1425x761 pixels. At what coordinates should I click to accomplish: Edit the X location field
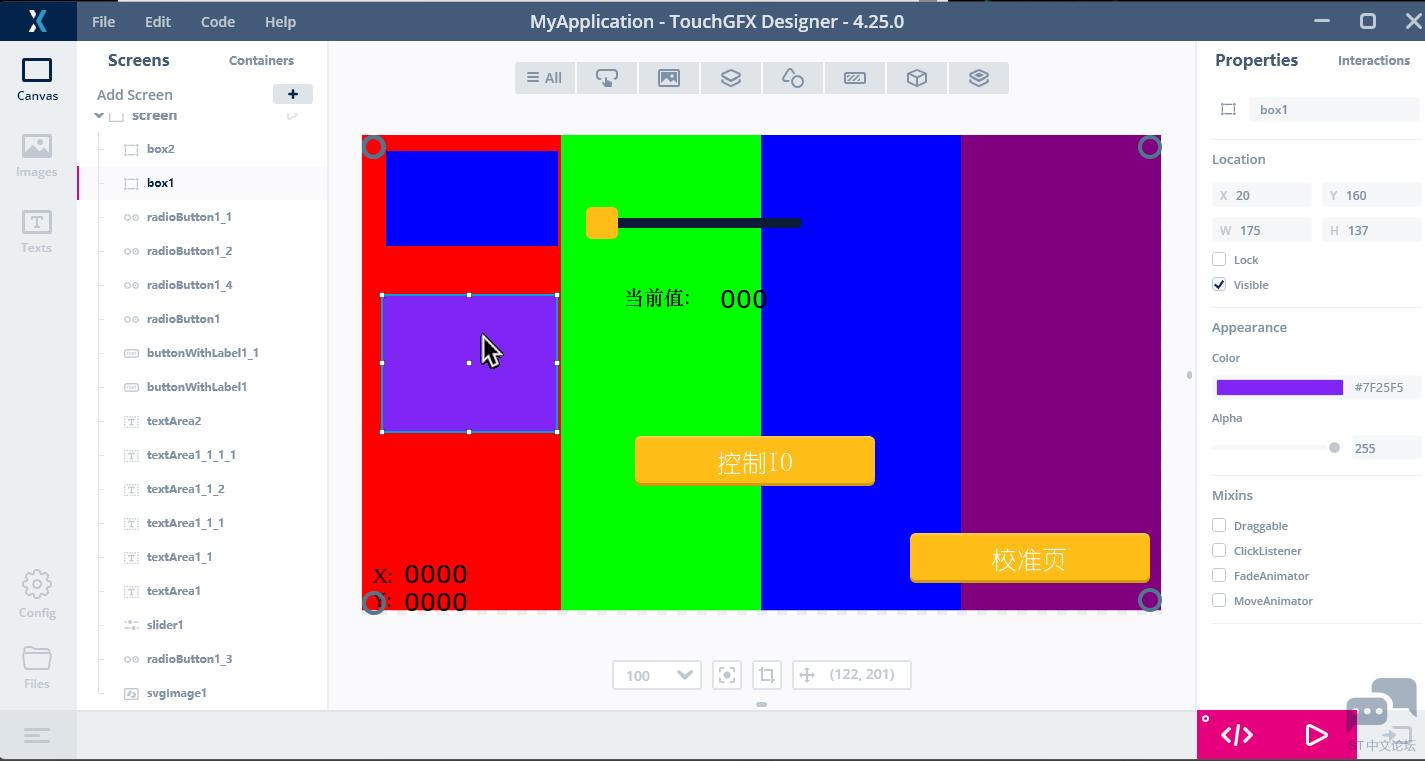[x=1262, y=195]
